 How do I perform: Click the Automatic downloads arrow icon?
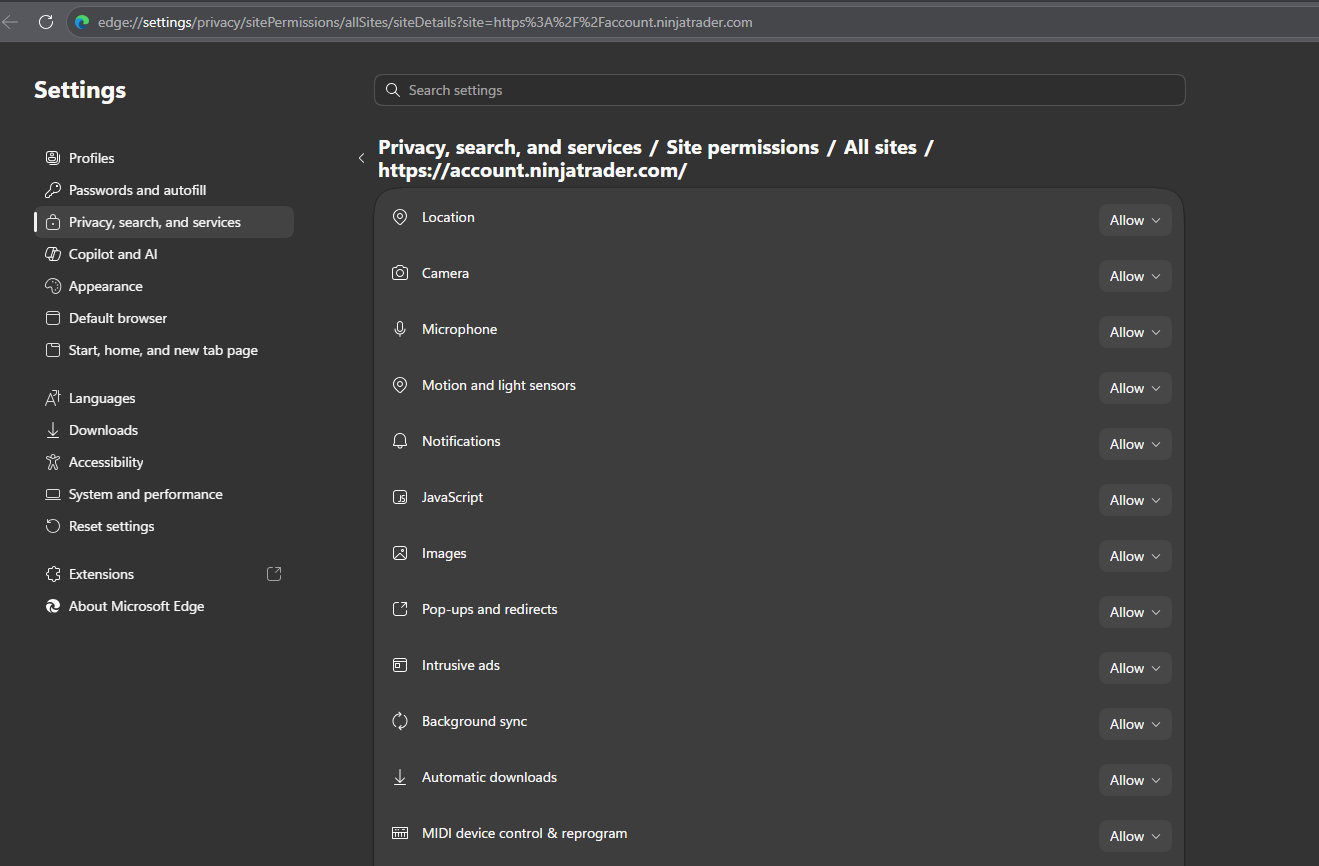click(400, 777)
